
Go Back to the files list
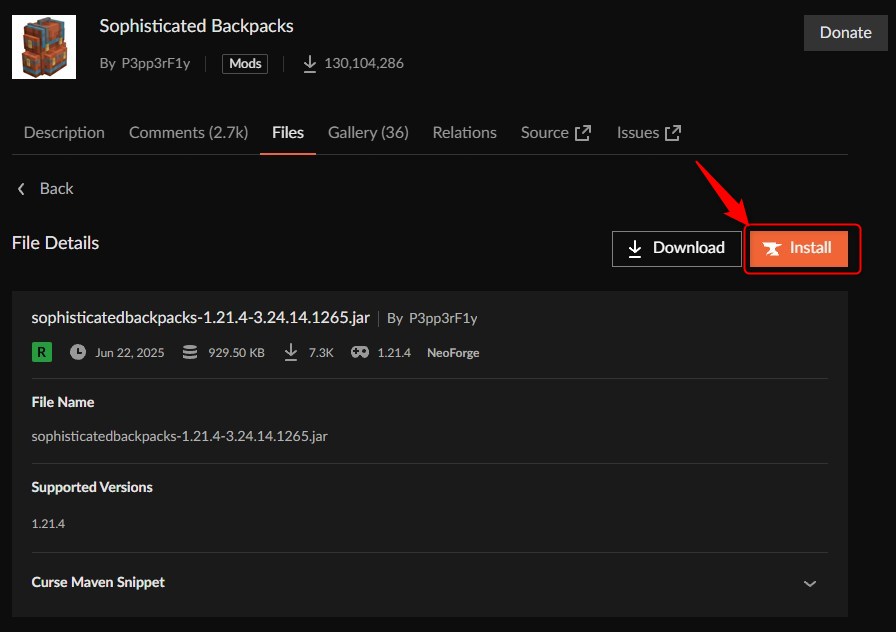point(45,189)
